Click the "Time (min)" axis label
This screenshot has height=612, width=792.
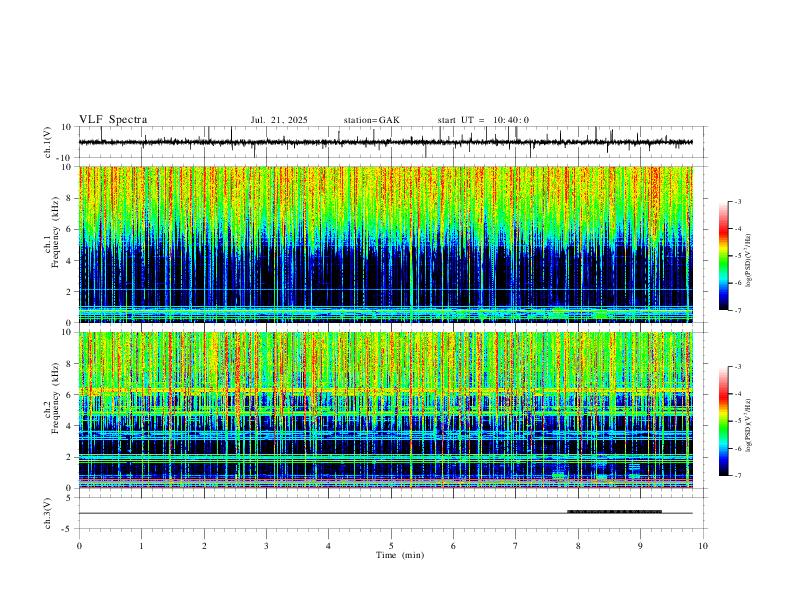(400, 555)
